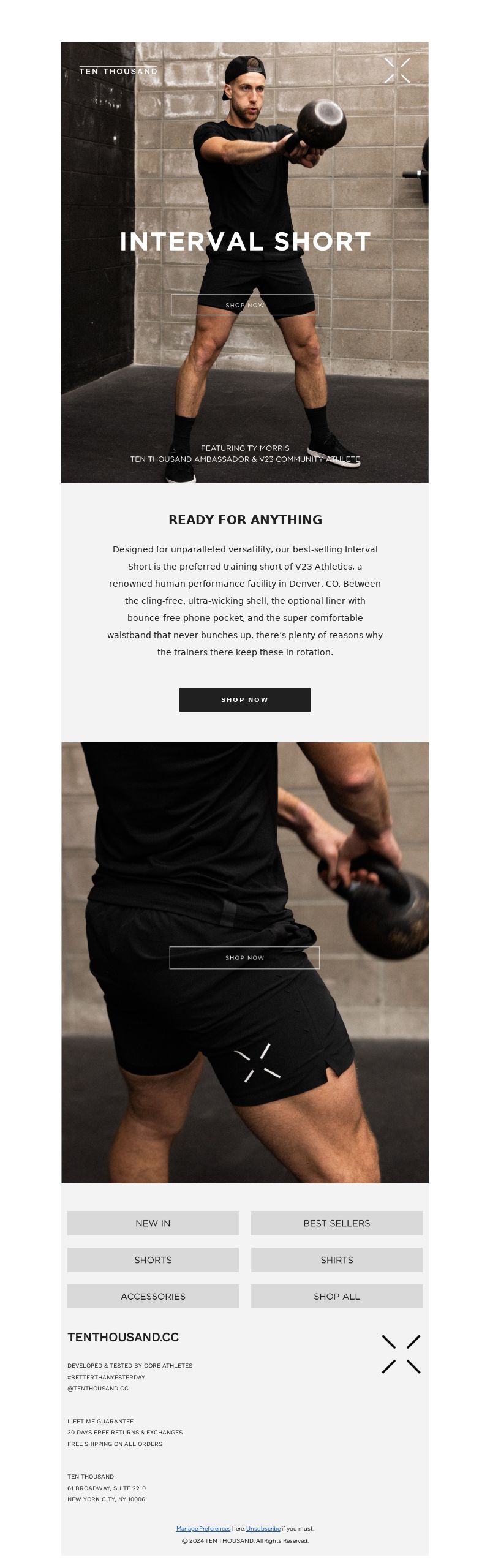Viewport: 490px width, 1568px height.
Task: Click the Unsubscribe link
Action: click(263, 1528)
